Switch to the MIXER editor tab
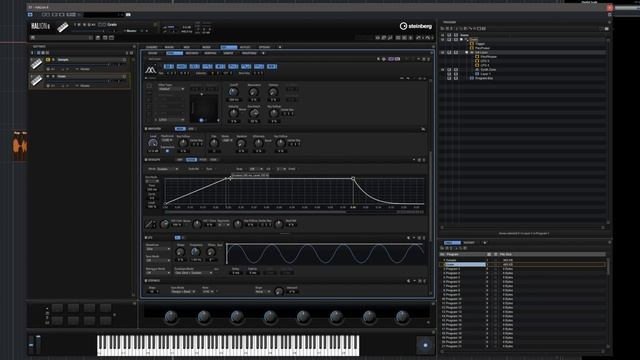The width and height of the screenshot is (640, 360). (x=207, y=47)
